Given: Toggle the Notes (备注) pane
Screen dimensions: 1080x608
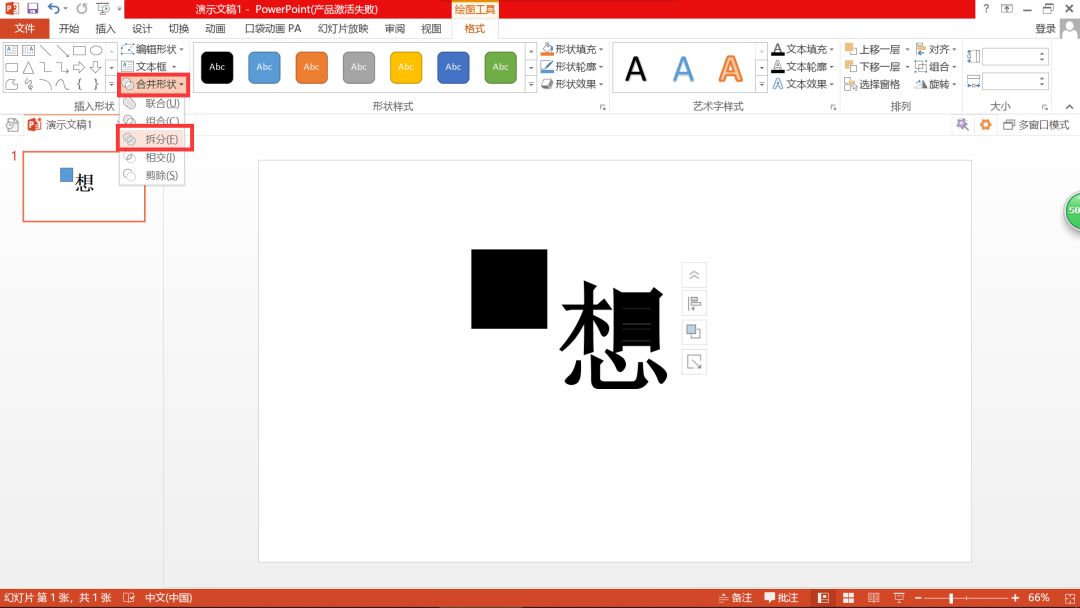Looking at the screenshot, I should coord(736,598).
